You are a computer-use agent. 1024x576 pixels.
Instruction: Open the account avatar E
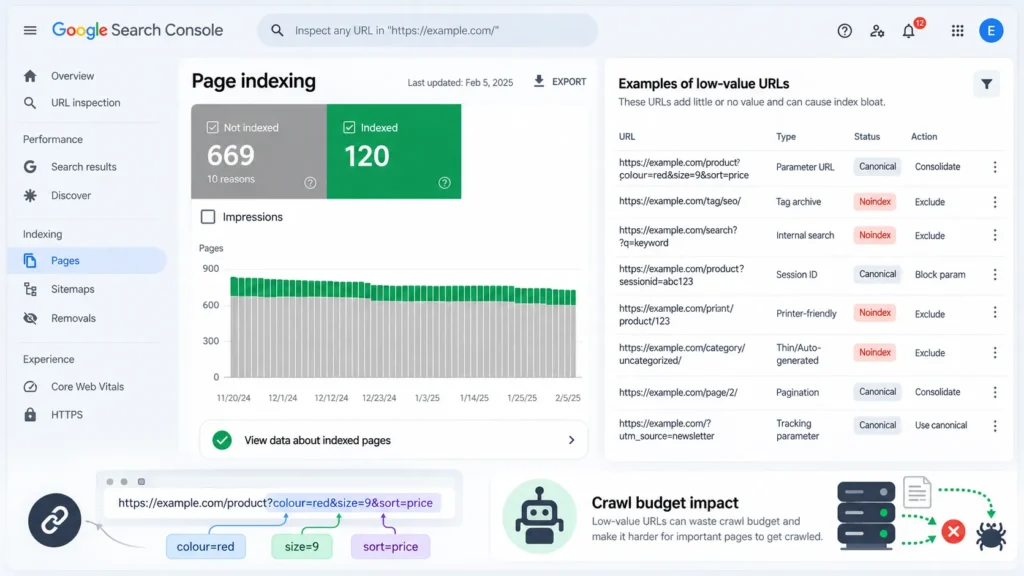[991, 30]
